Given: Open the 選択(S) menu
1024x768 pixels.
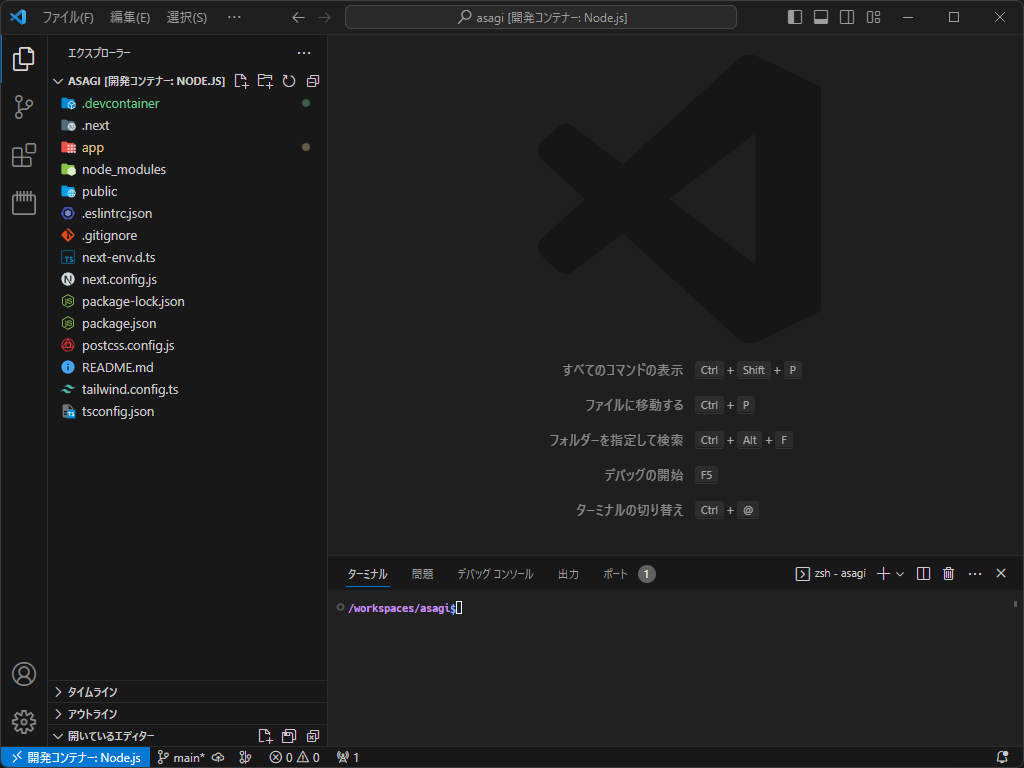Looking at the screenshot, I should click(x=187, y=18).
